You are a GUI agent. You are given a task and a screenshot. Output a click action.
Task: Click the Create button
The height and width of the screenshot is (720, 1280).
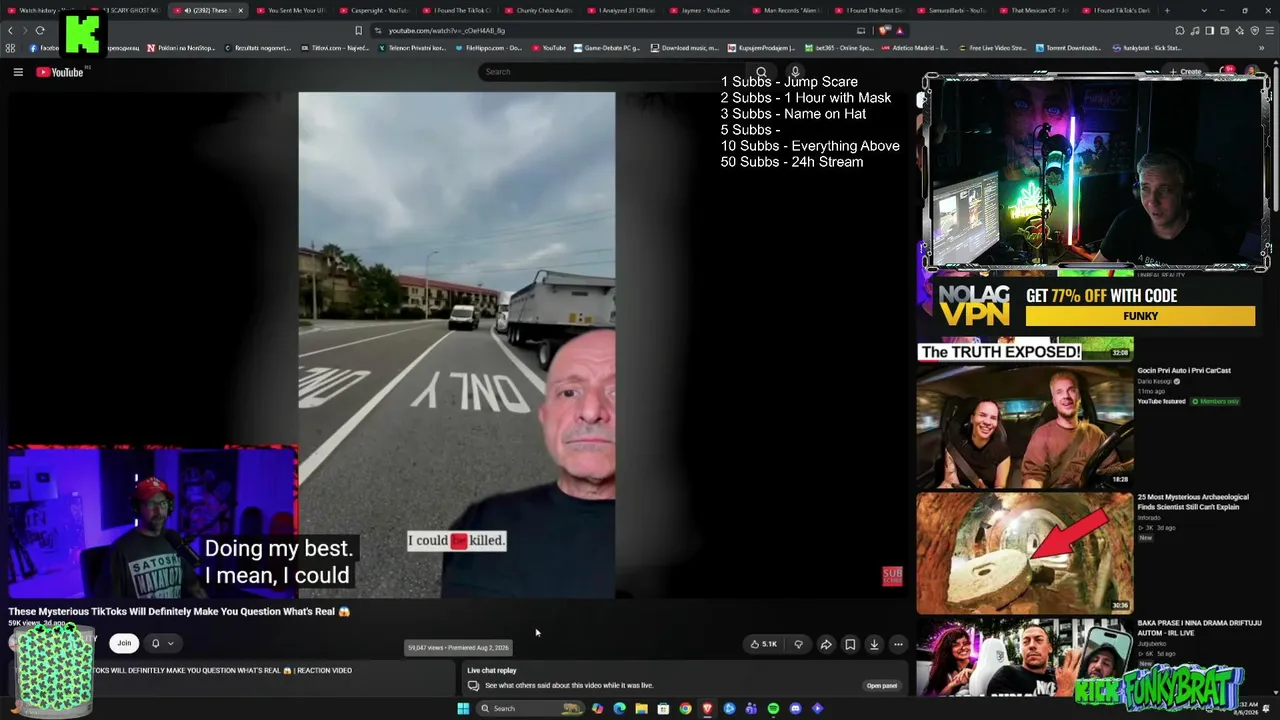pyautogui.click(x=1185, y=71)
